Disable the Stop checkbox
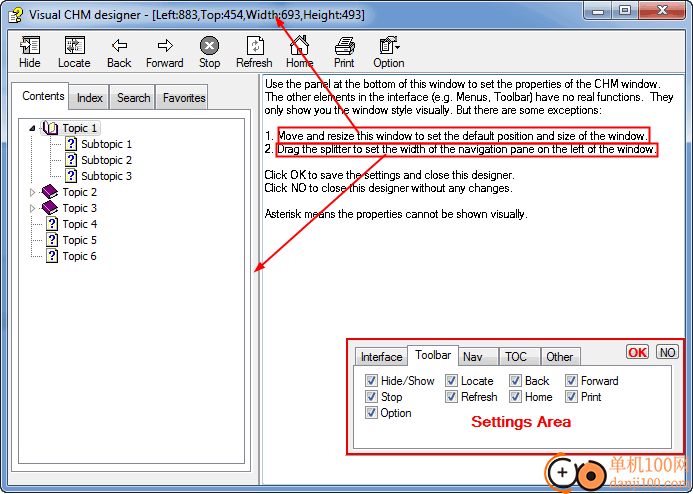 coord(371,396)
